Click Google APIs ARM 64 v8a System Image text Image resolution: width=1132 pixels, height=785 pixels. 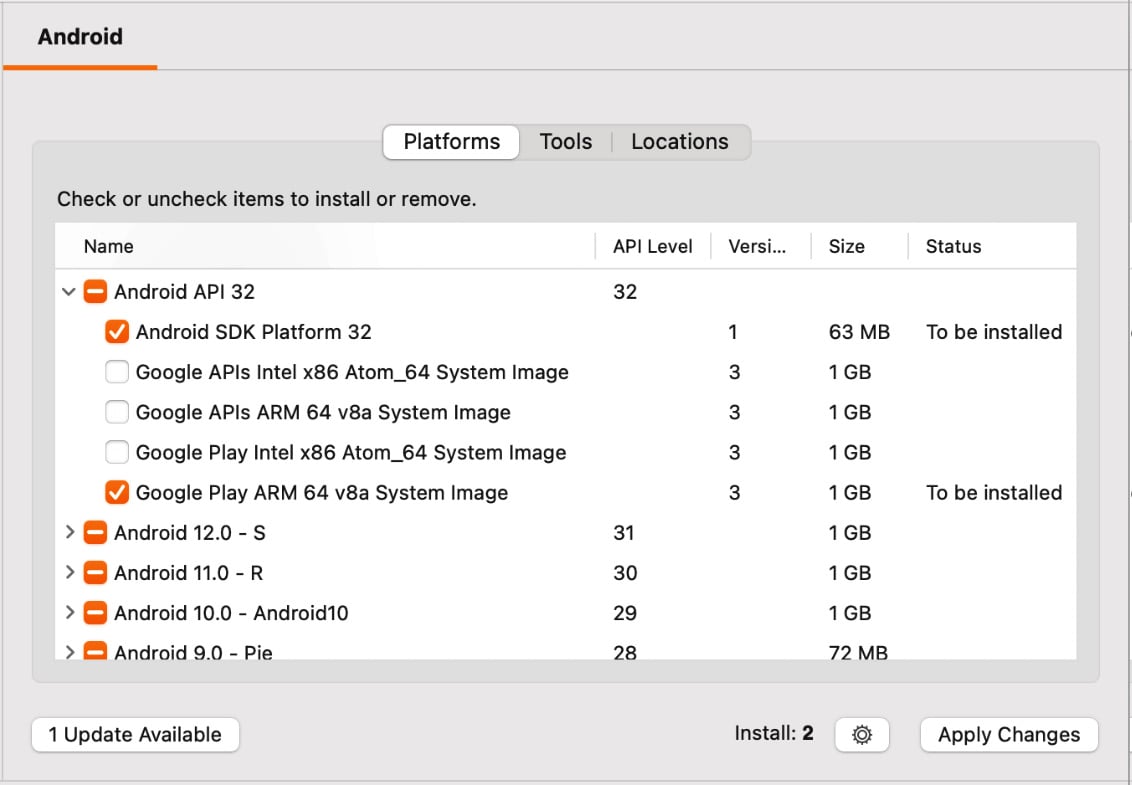tap(323, 412)
